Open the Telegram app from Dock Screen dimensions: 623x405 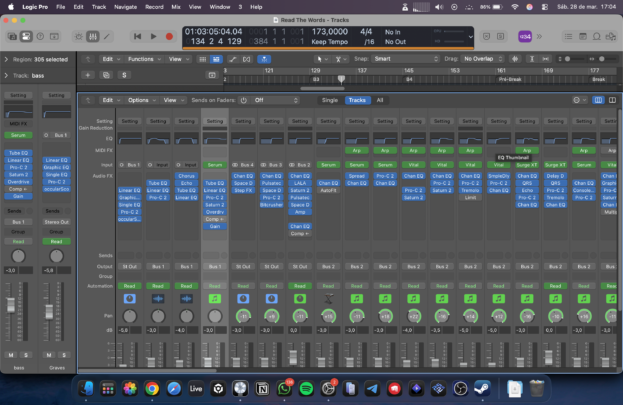[371, 388]
